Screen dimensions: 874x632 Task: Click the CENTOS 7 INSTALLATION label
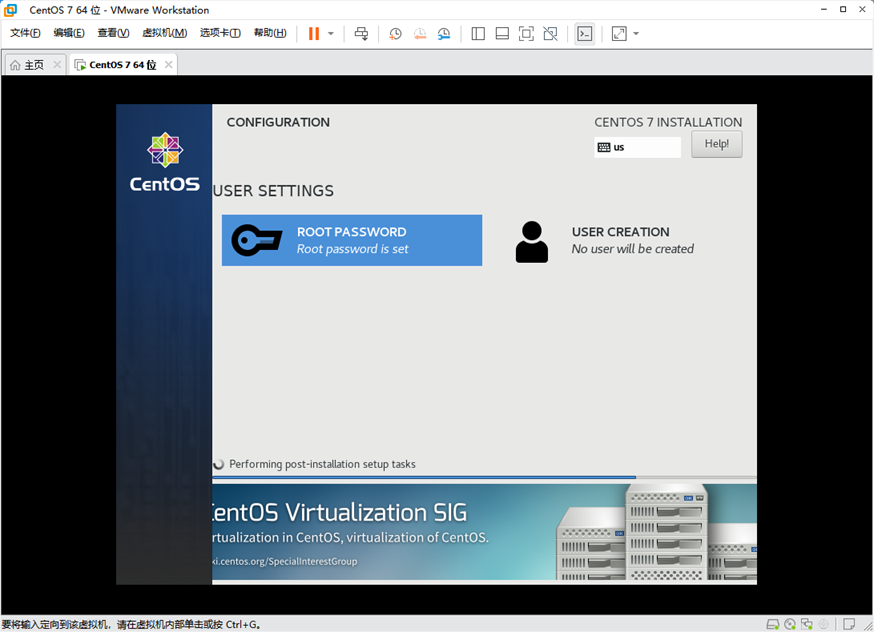tap(668, 122)
